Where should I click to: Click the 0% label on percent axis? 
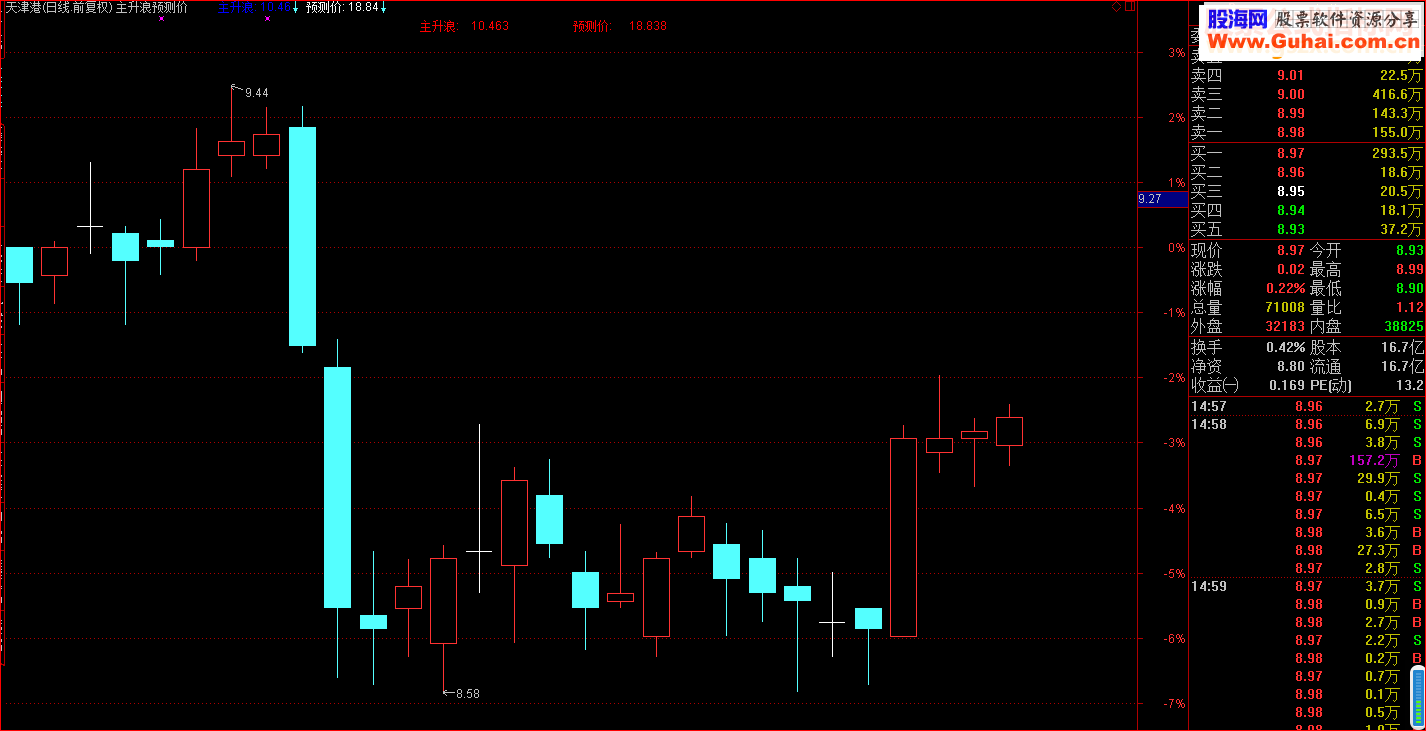pyautogui.click(x=1176, y=247)
